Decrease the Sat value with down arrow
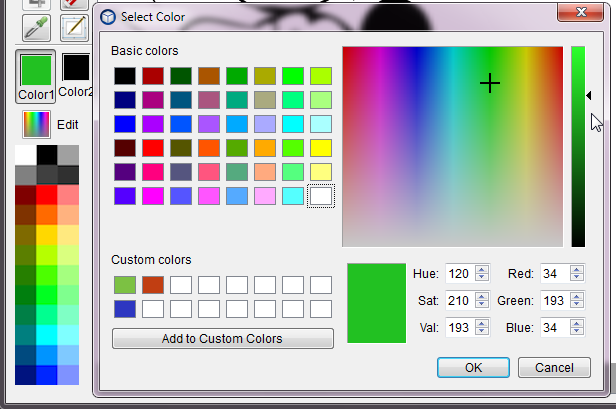Image resolution: width=616 pixels, height=409 pixels. pyautogui.click(x=482, y=304)
